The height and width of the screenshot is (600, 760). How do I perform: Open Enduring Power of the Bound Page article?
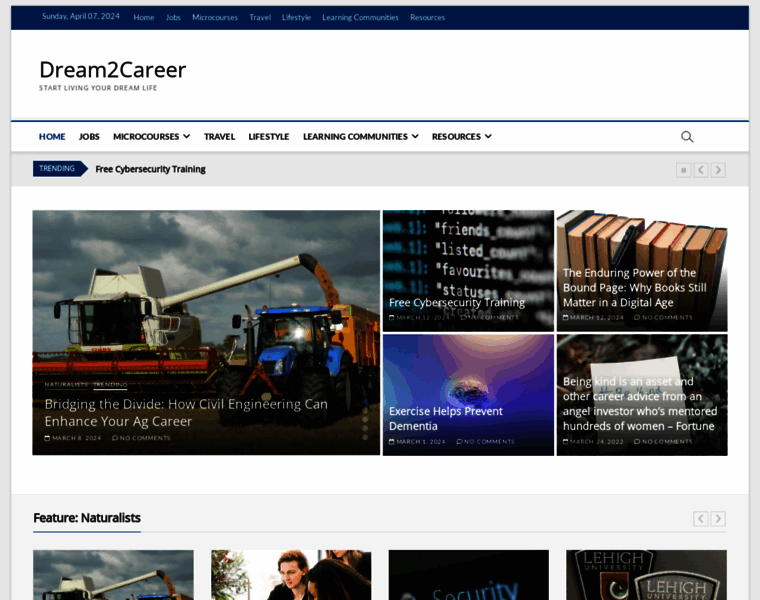click(634, 288)
